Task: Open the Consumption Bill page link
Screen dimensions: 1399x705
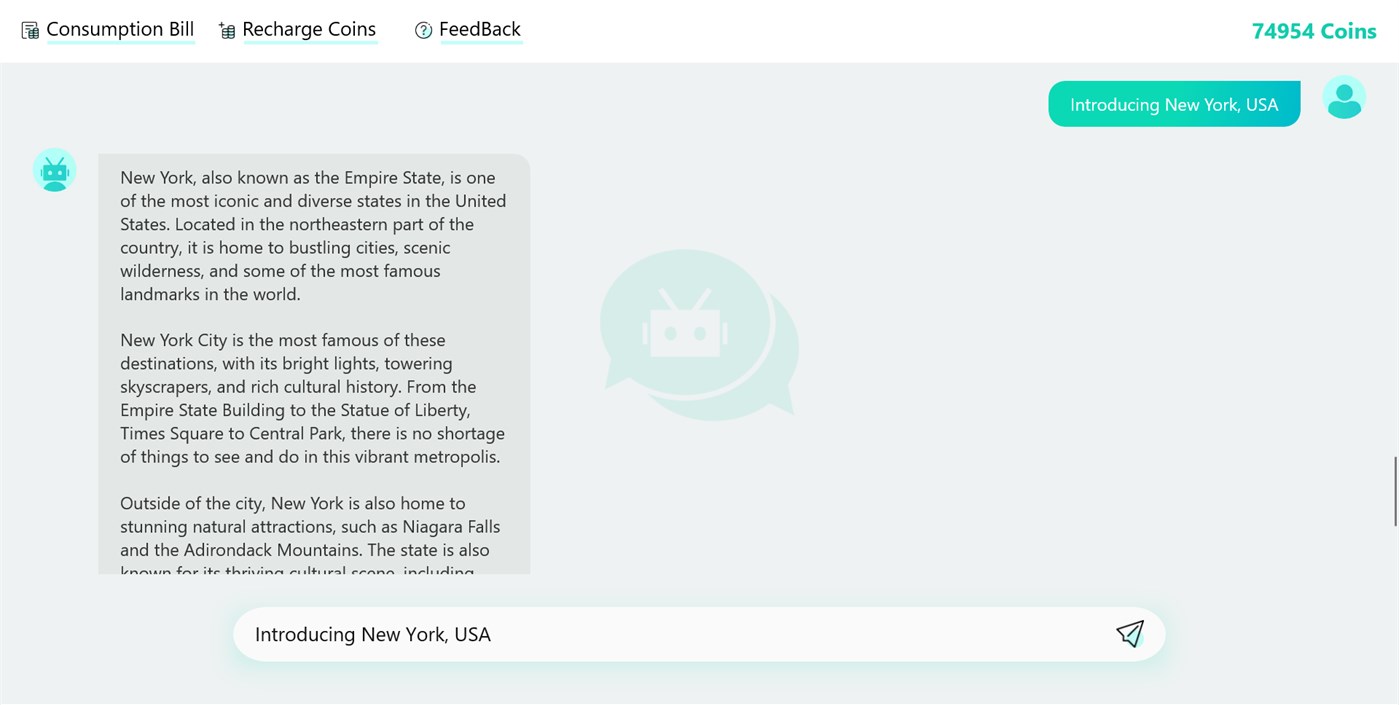Action: [120, 30]
